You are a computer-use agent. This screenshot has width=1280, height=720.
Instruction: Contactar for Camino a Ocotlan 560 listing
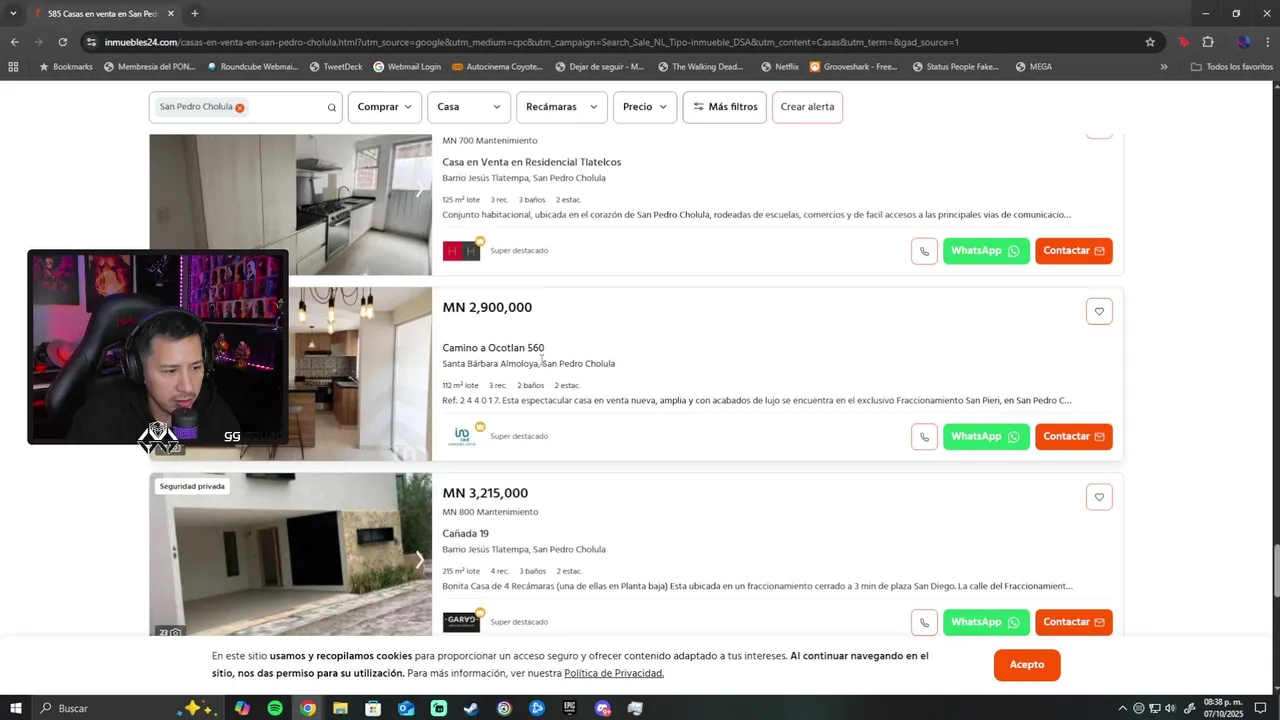pos(1074,437)
